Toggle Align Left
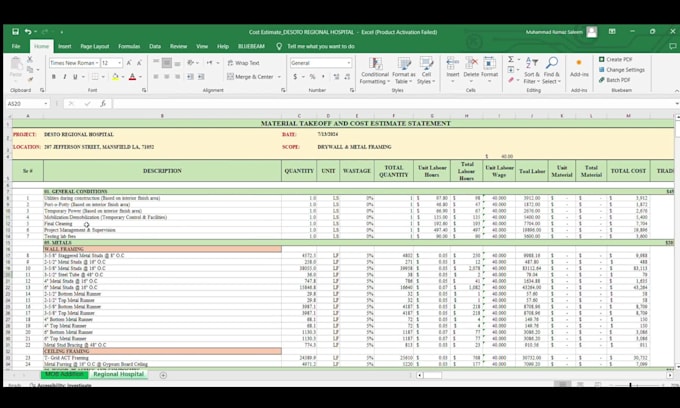 [x=156, y=77]
